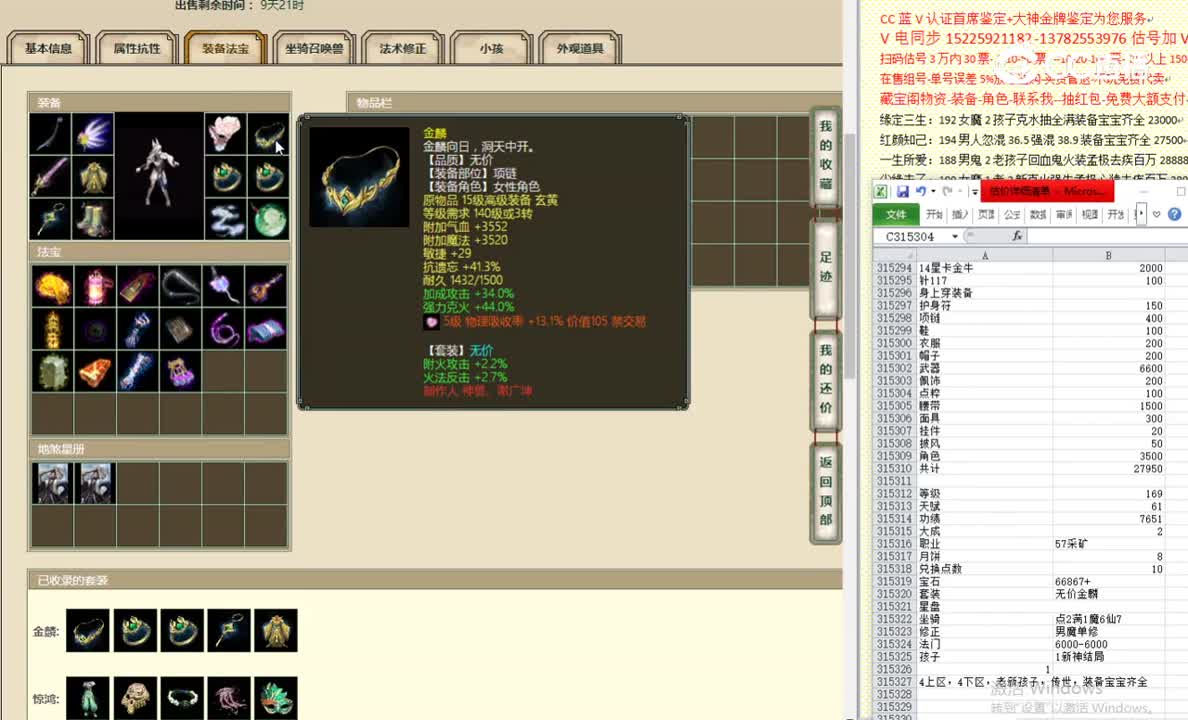Viewport: 1188px width, 720px height.
Task: Open the 装备法宝 tab
Action: (226, 49)
